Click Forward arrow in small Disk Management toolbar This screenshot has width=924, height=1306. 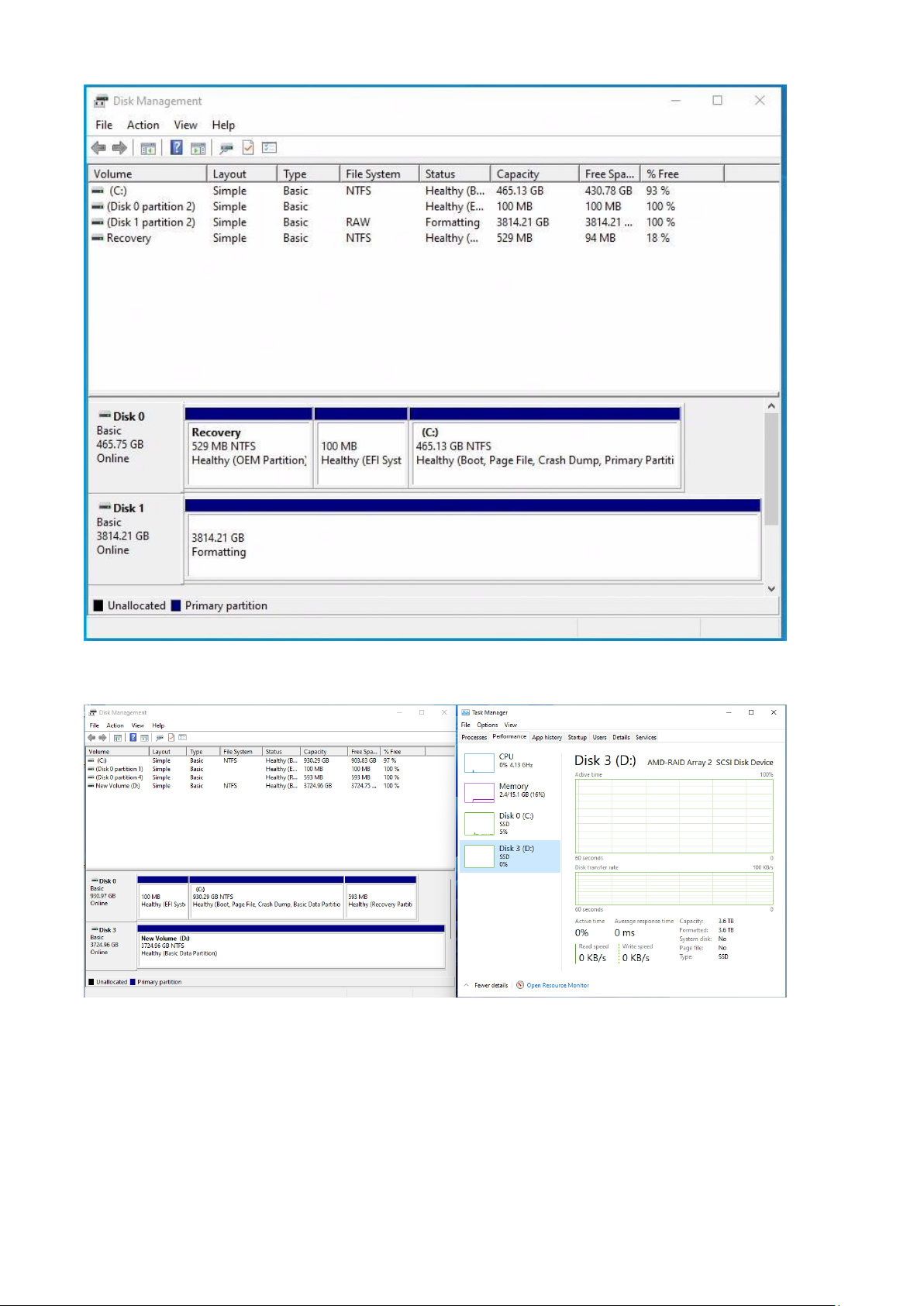click(x=102, y=738)
